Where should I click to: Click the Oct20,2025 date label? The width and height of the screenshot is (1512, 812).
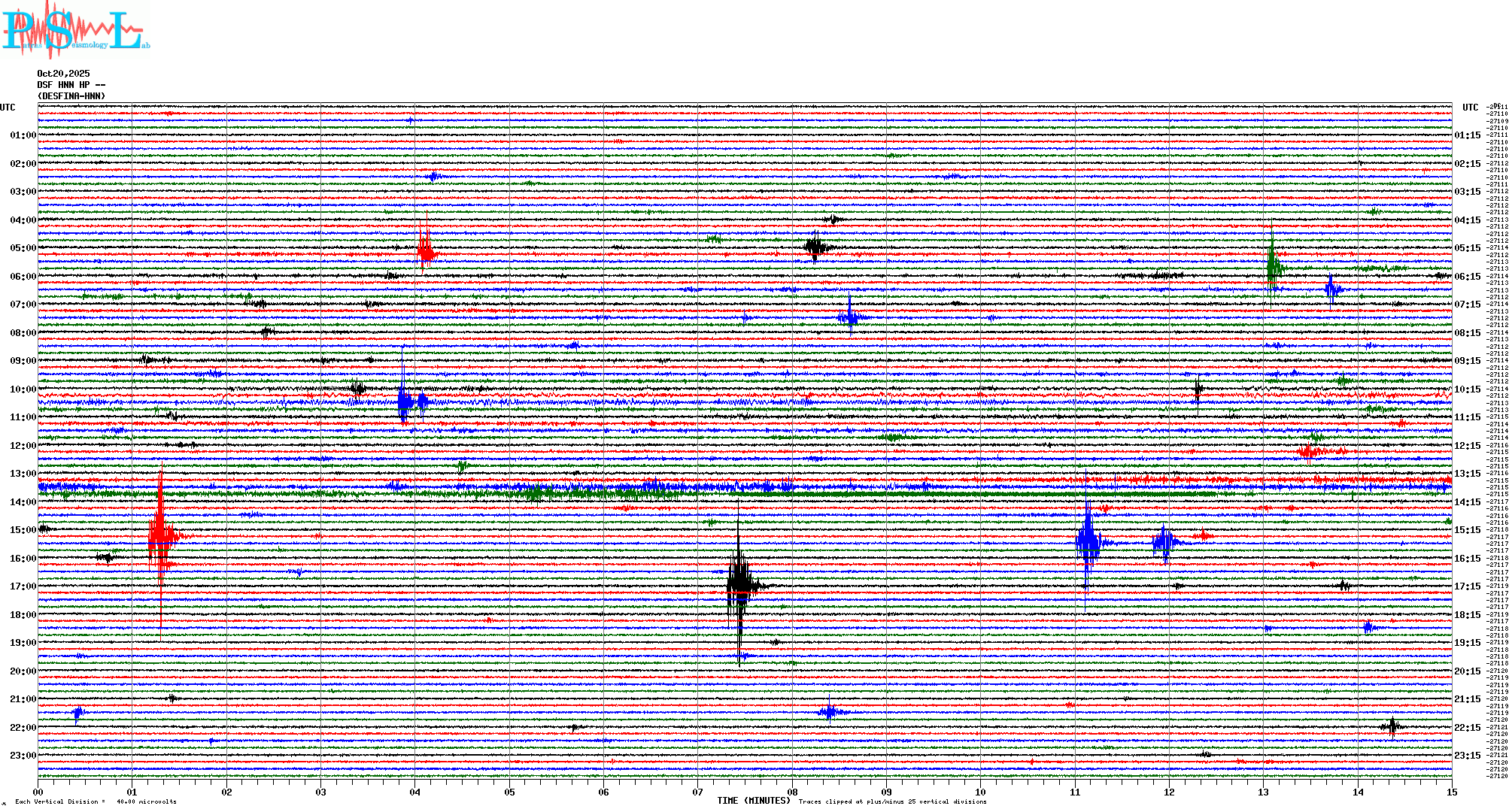(63, 74)
